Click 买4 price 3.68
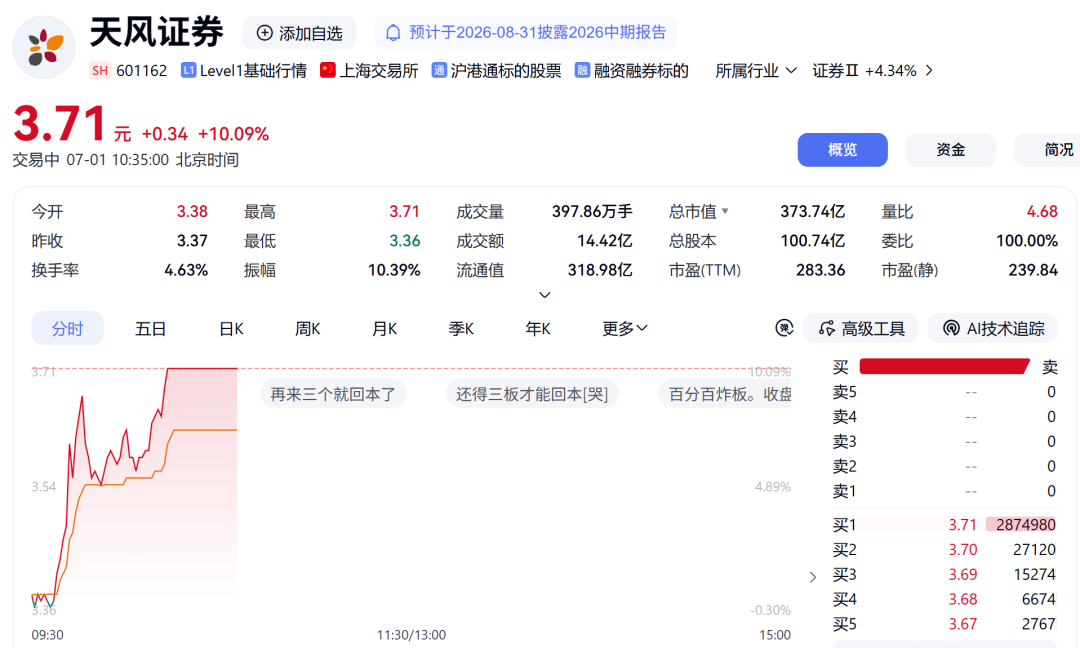 963,599
